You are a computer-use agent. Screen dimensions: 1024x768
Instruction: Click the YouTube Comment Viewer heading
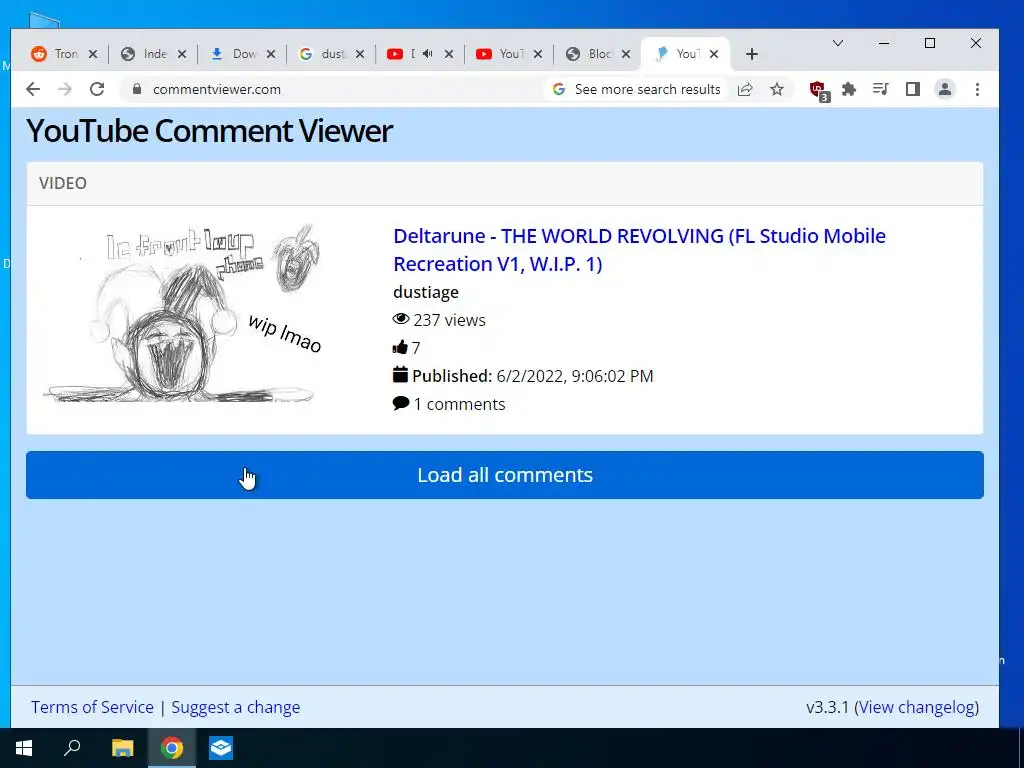[x=209, y=131]
